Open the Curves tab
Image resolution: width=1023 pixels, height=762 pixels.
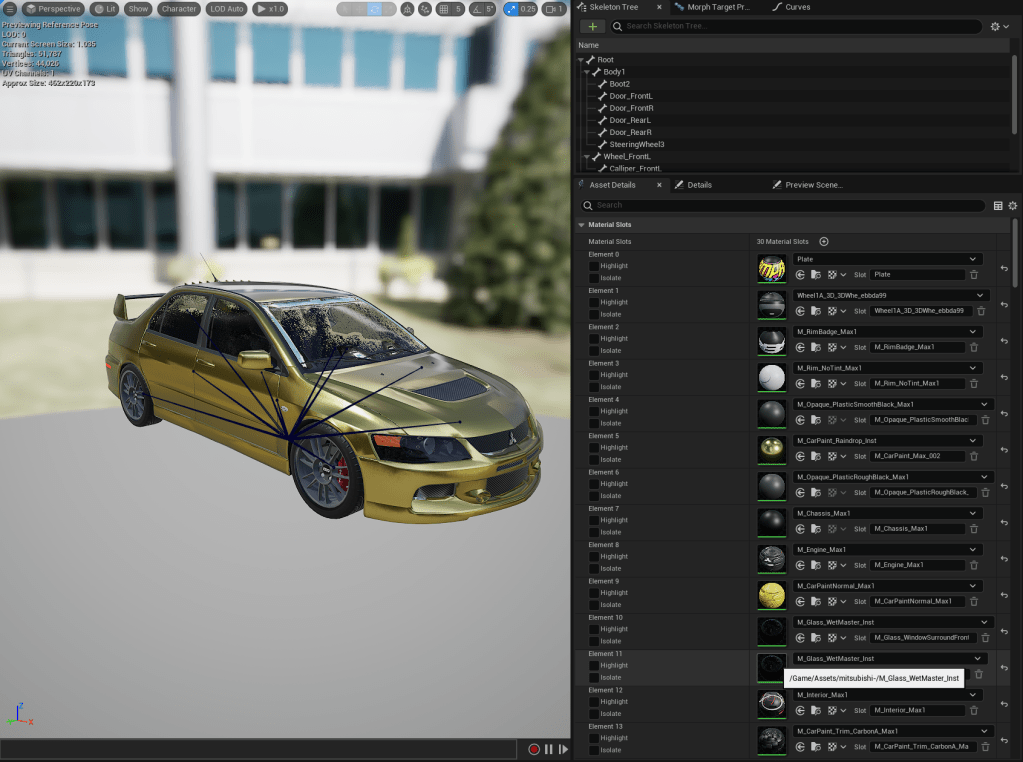(797, 7)
